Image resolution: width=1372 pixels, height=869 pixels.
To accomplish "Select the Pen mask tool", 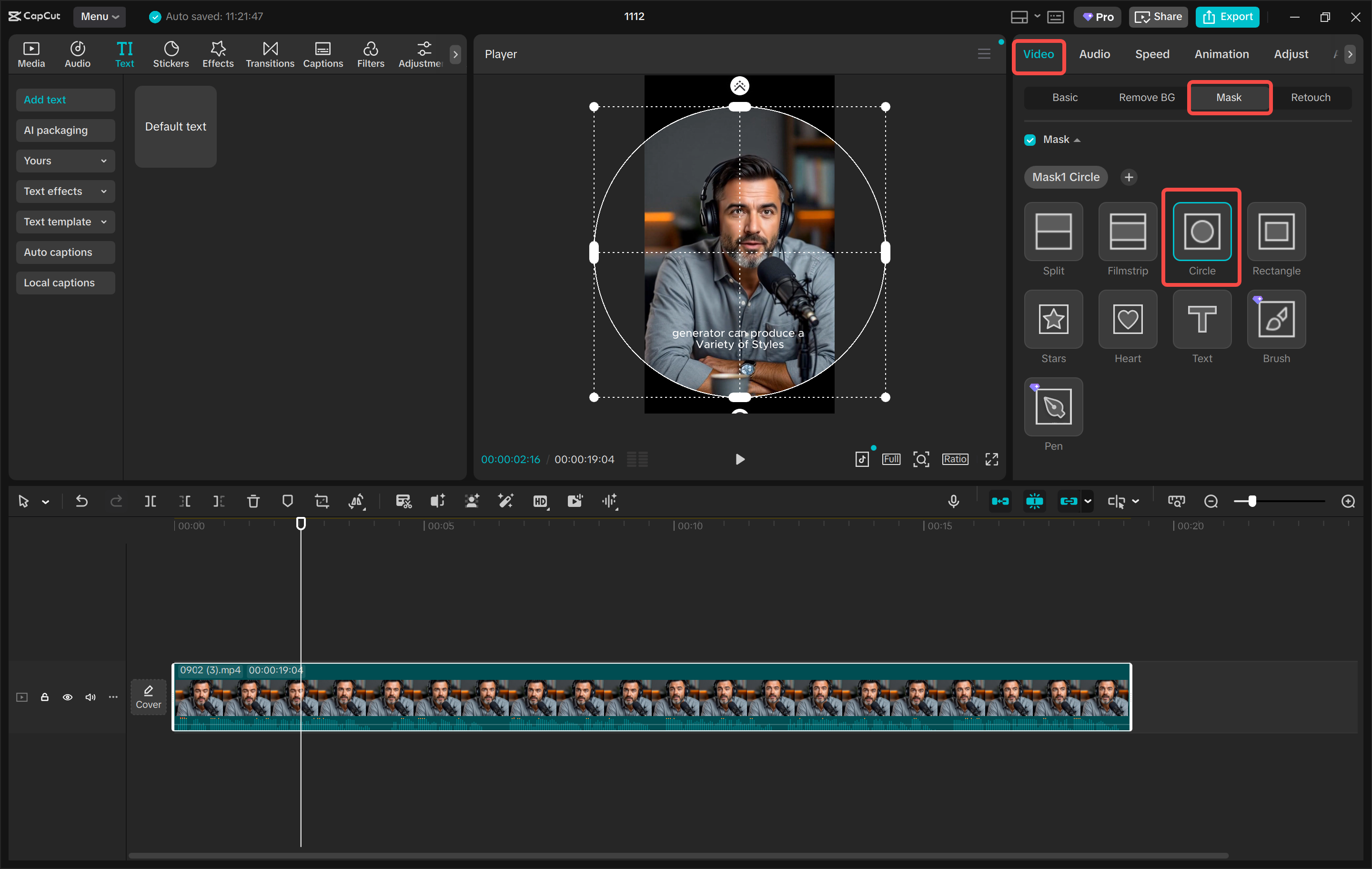I will [x=1053, y=407].
